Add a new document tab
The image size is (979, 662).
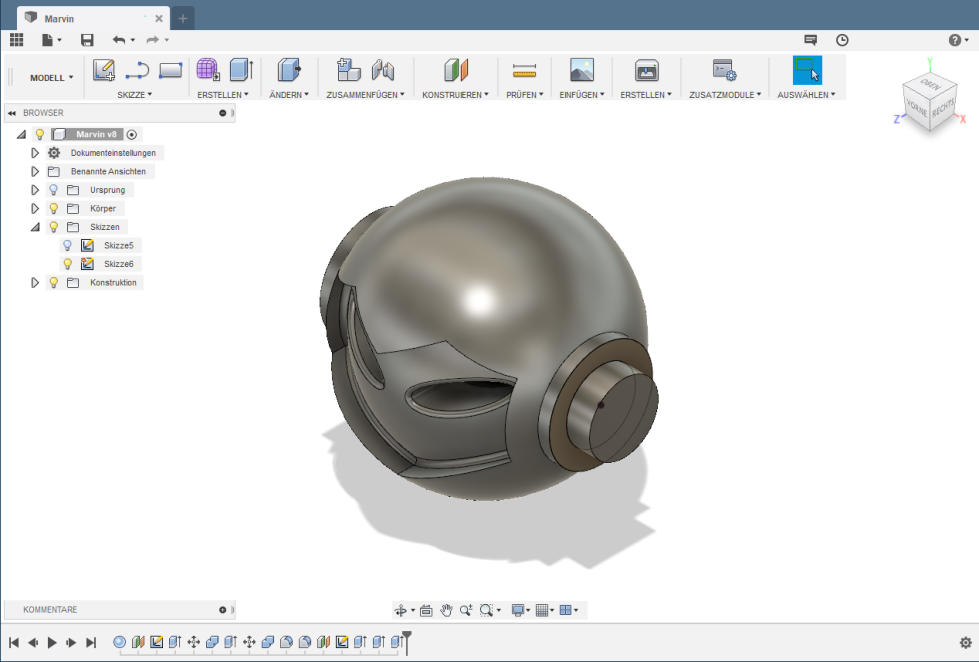click(183, 19)
